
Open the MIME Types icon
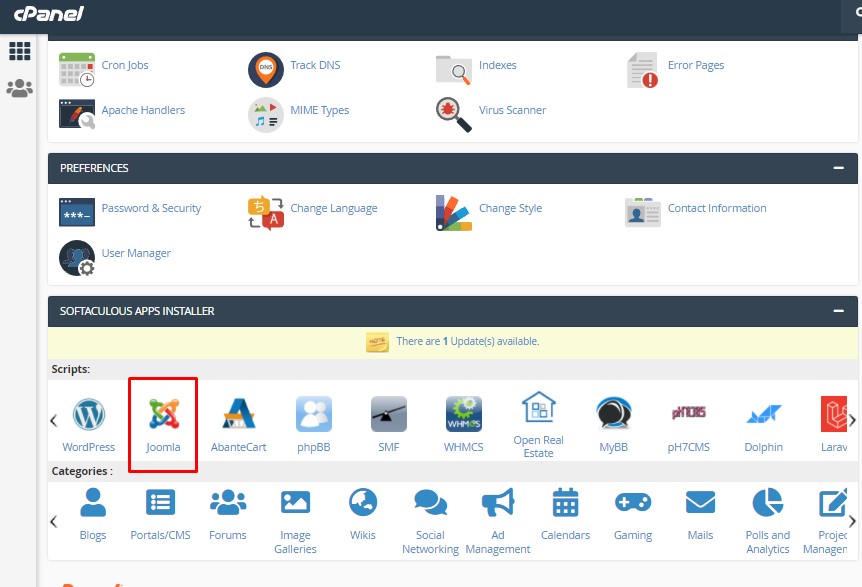(266, 115)
